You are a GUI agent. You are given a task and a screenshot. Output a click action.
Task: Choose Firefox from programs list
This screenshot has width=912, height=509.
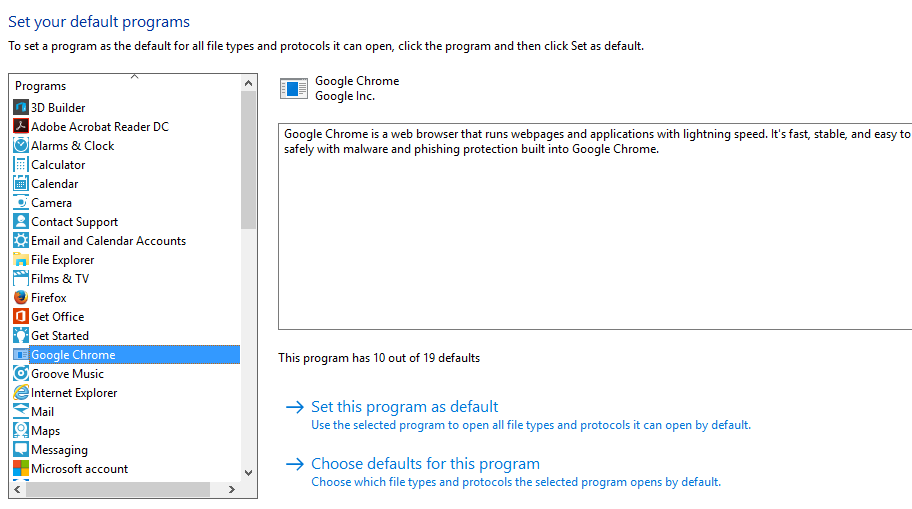(x=49, y=298)
